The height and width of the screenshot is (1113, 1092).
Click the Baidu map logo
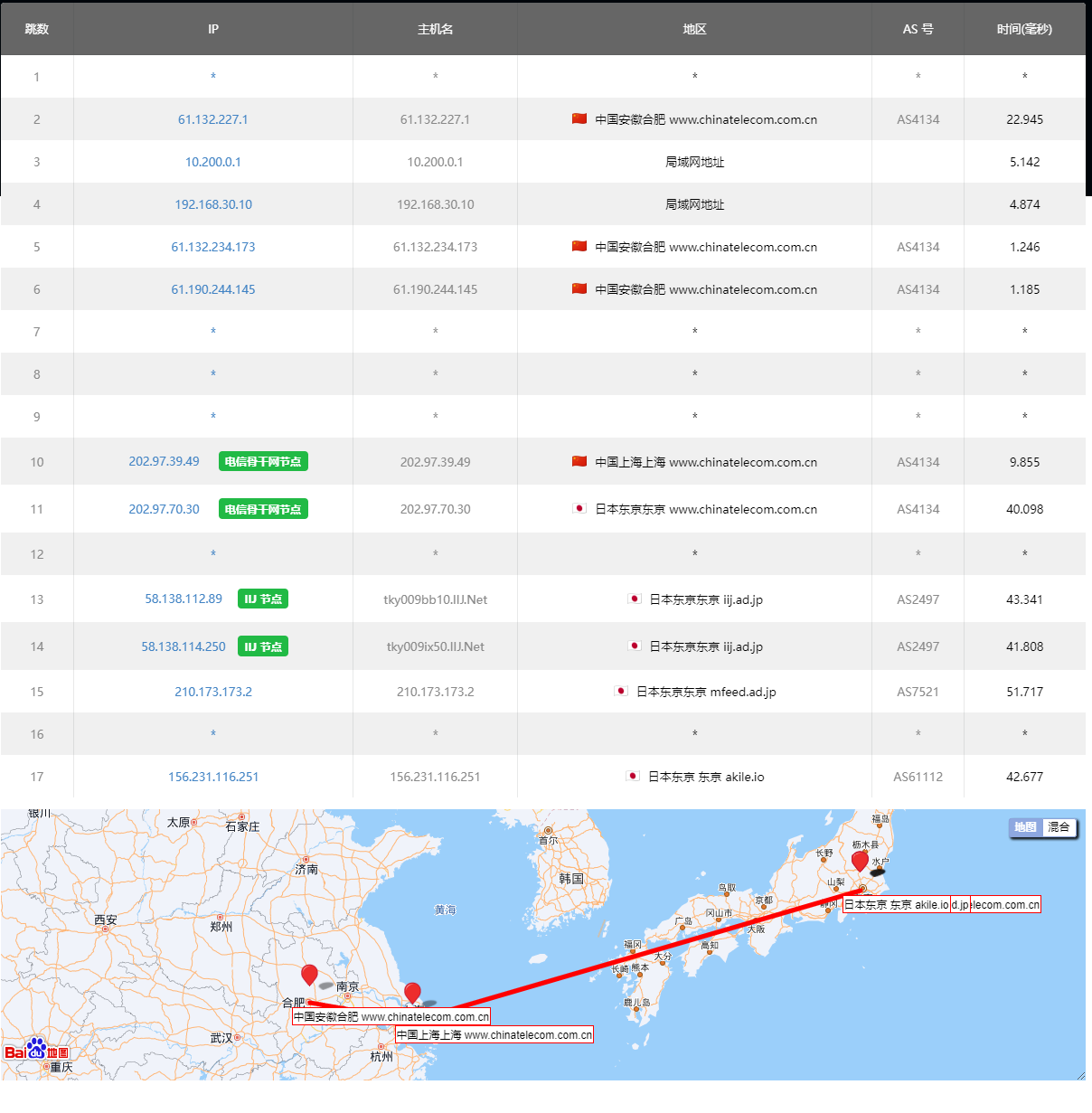[36, 1051]
